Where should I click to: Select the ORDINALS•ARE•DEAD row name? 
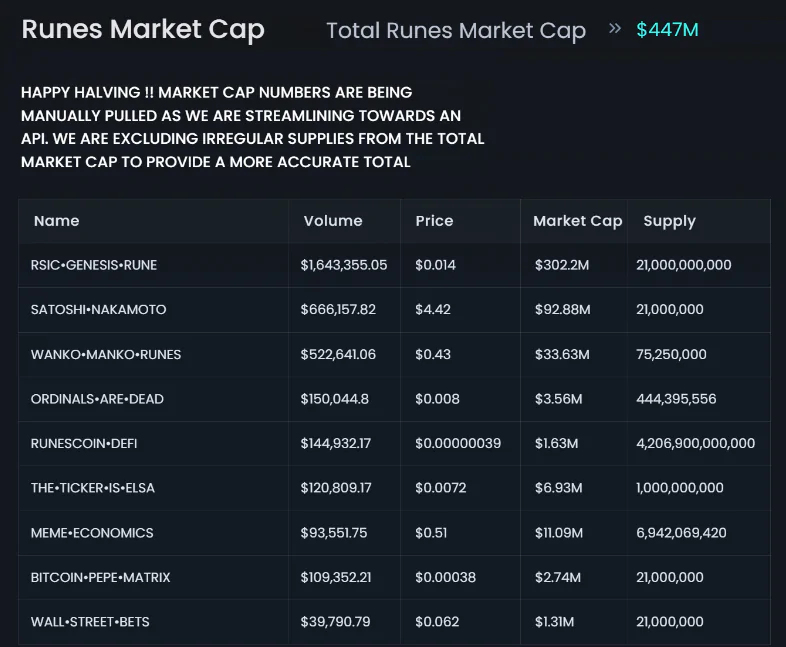coord(97,399)
